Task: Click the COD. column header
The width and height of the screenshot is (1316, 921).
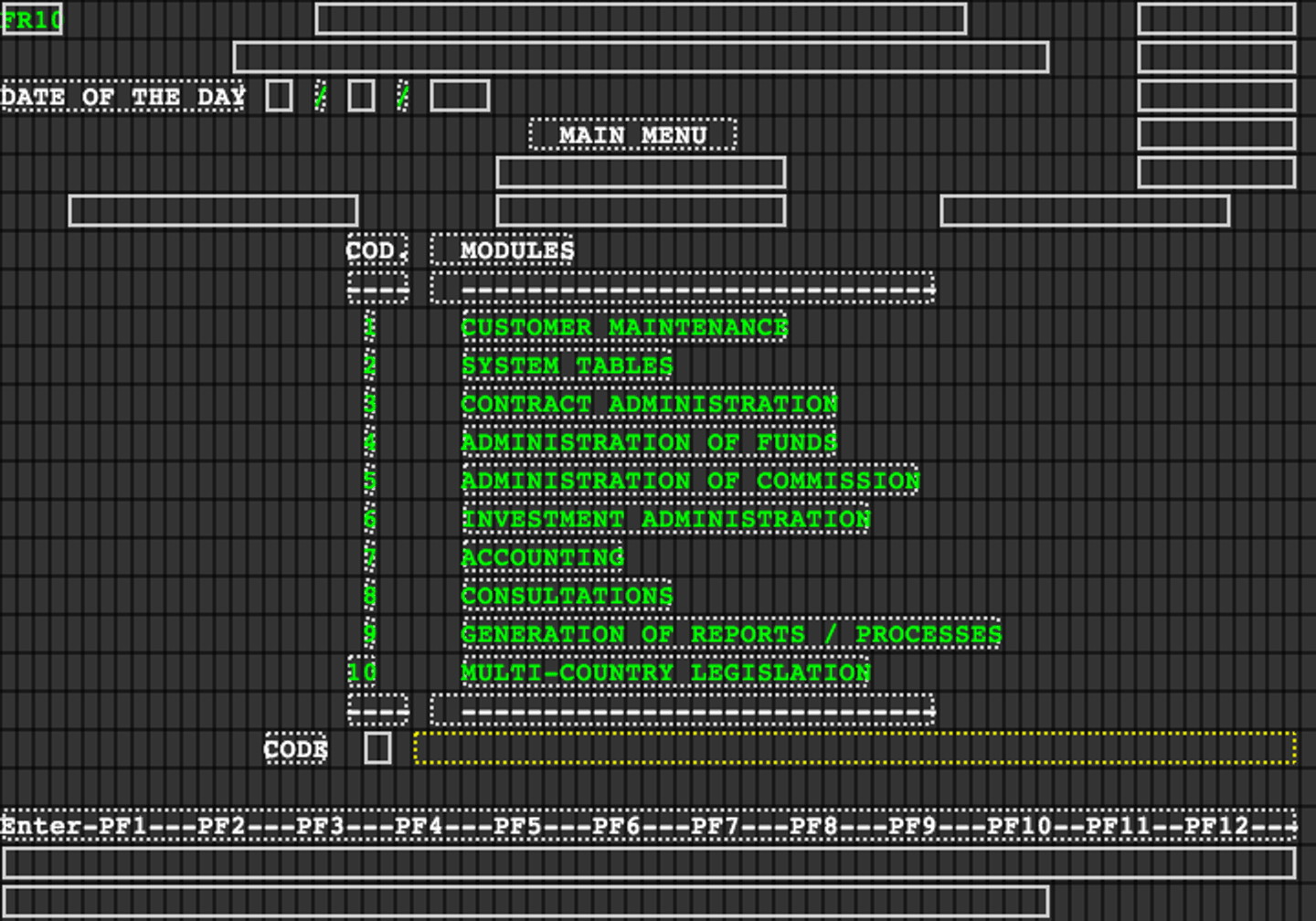Action: click(x=376, y=250)
